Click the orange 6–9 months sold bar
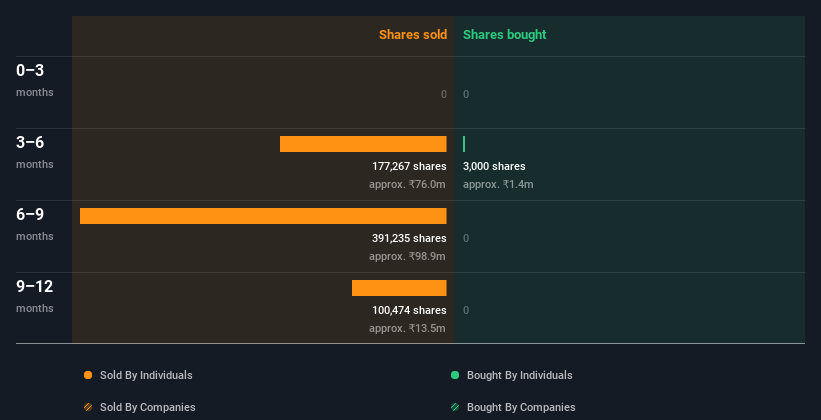This screenshot has height=420, width=821. click(263, 216)
